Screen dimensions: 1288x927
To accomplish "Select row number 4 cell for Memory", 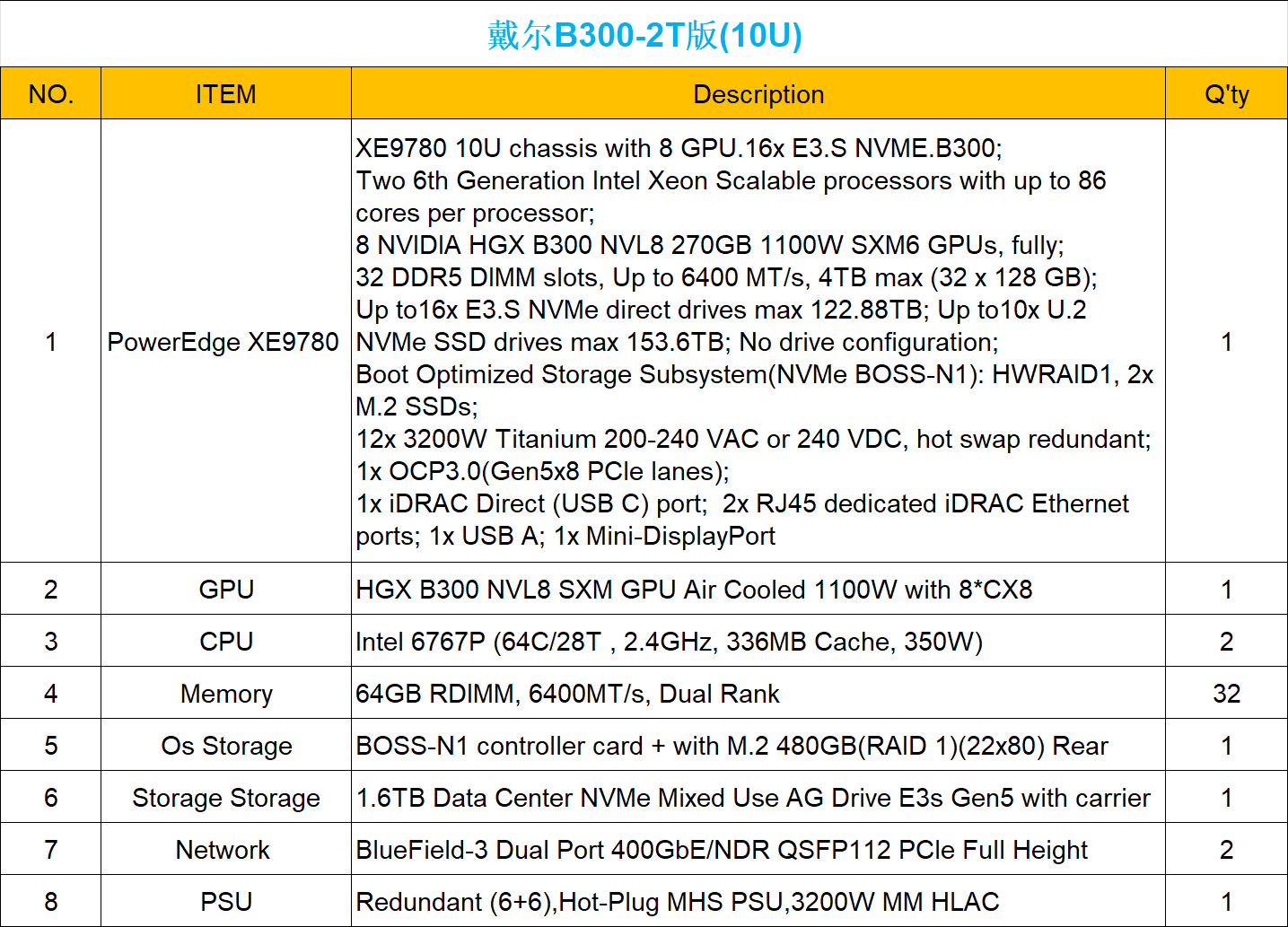I will 51,693.
